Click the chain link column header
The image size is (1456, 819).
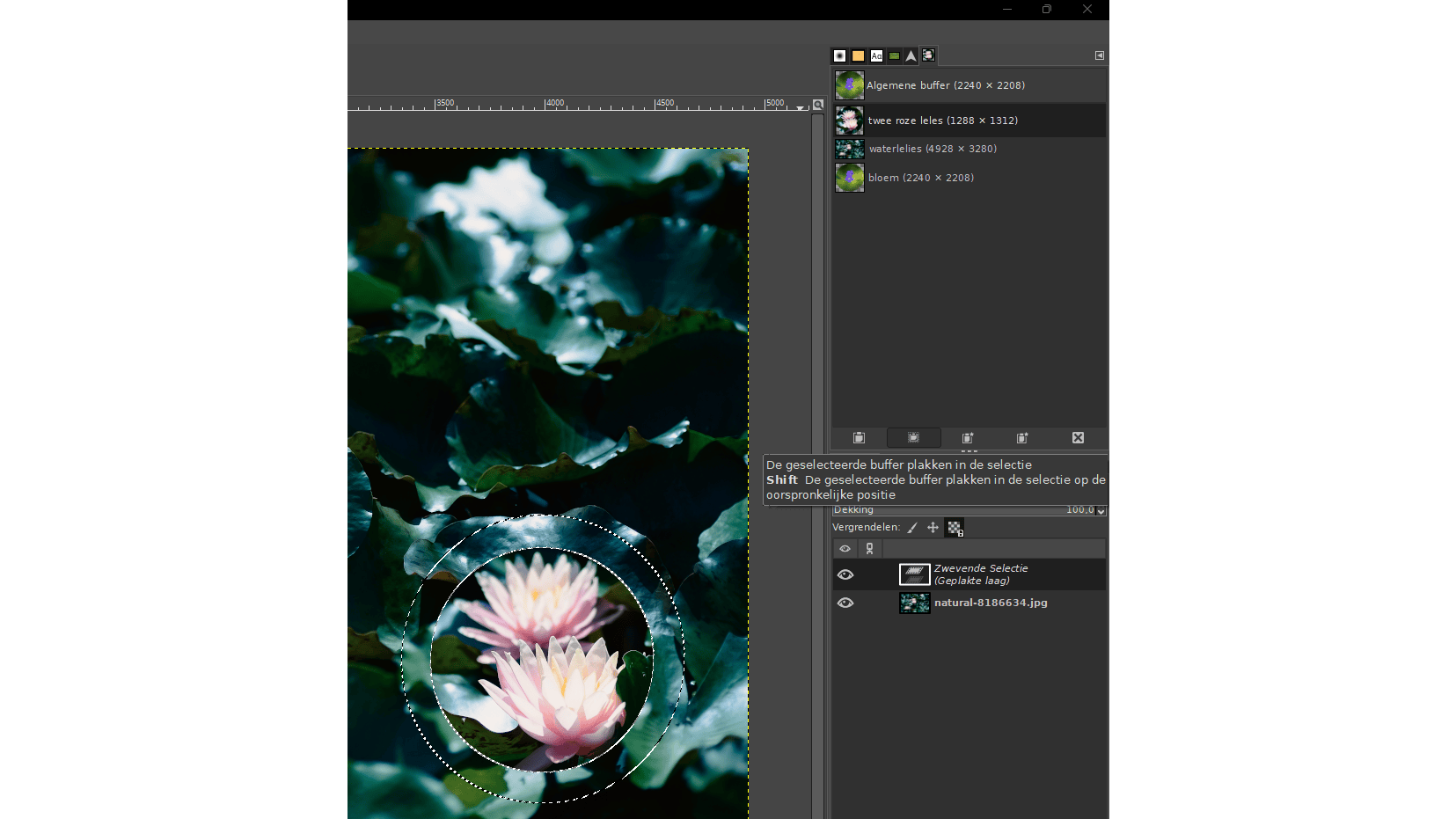(x=869, y=549)
